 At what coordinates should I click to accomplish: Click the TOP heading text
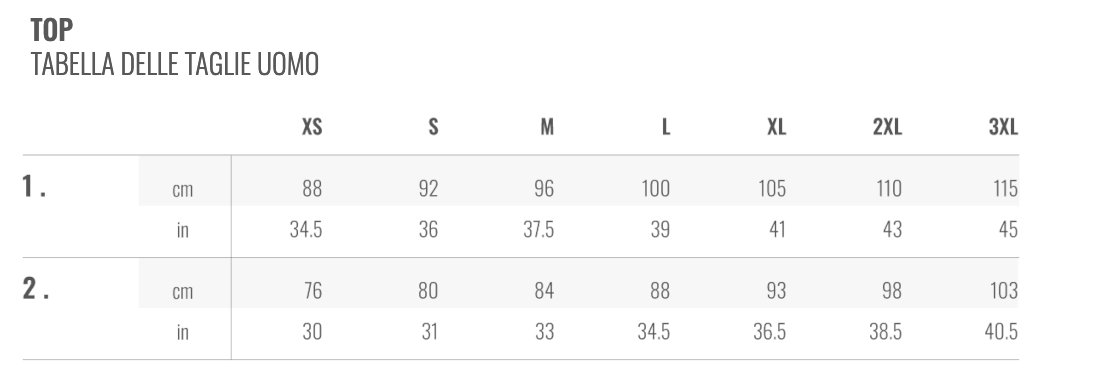(x=52, y=30)
